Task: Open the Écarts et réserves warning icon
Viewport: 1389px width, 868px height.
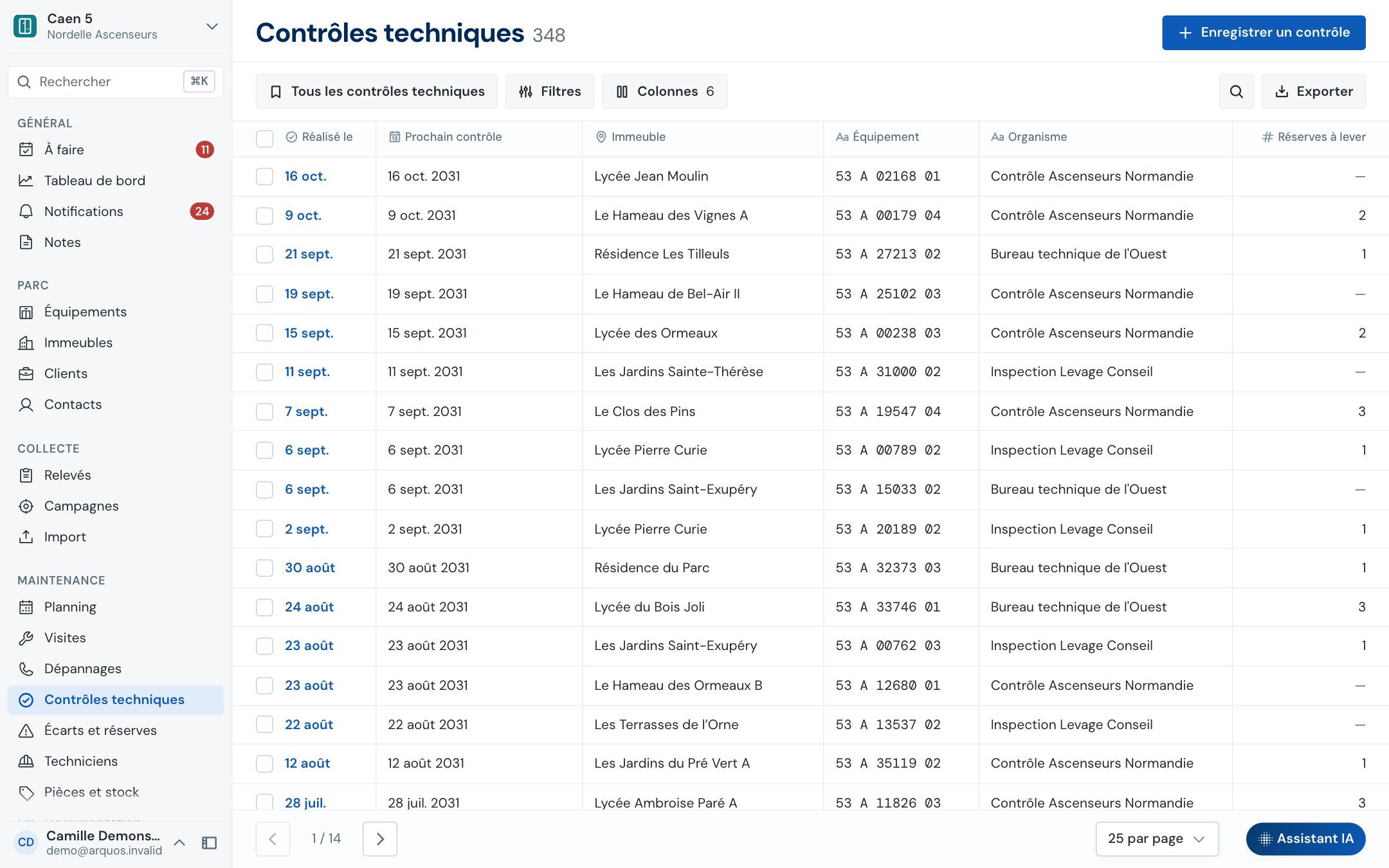Action: tap(26, 730)
